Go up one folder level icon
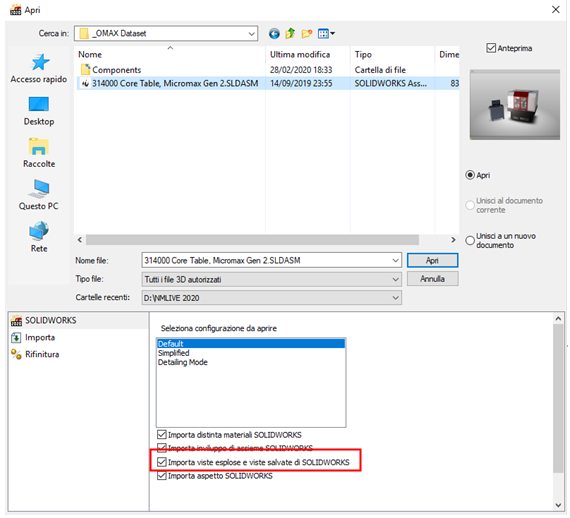The image size is (570, 518). tap(290, 34)
